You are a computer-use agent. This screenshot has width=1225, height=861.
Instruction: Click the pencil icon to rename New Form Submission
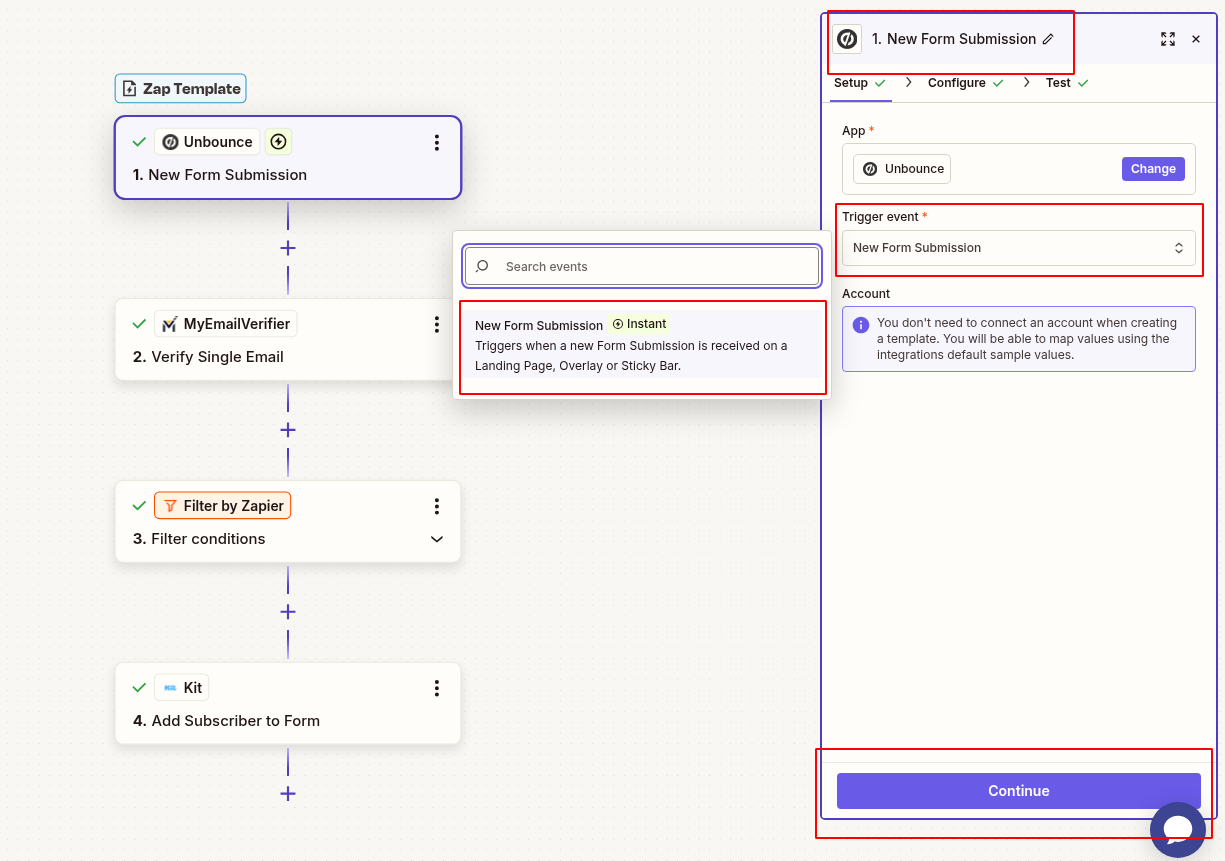1047,39
